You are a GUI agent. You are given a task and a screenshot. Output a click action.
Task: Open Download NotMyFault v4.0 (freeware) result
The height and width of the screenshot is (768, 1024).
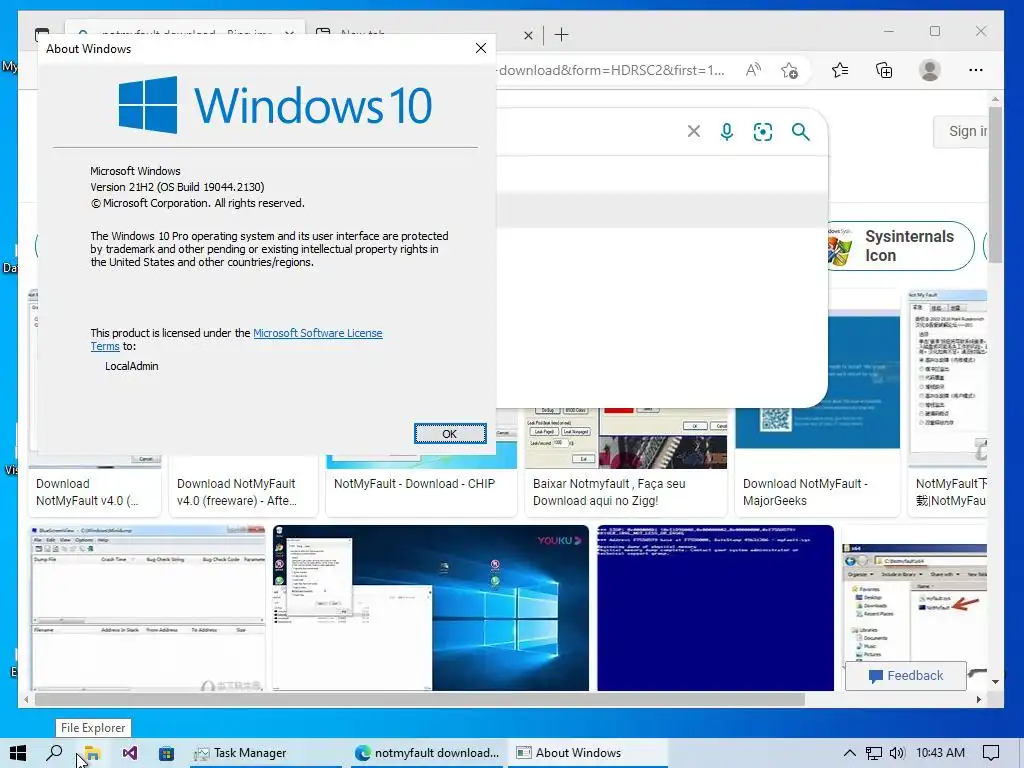pyautogui.click(x=243, y=492)
